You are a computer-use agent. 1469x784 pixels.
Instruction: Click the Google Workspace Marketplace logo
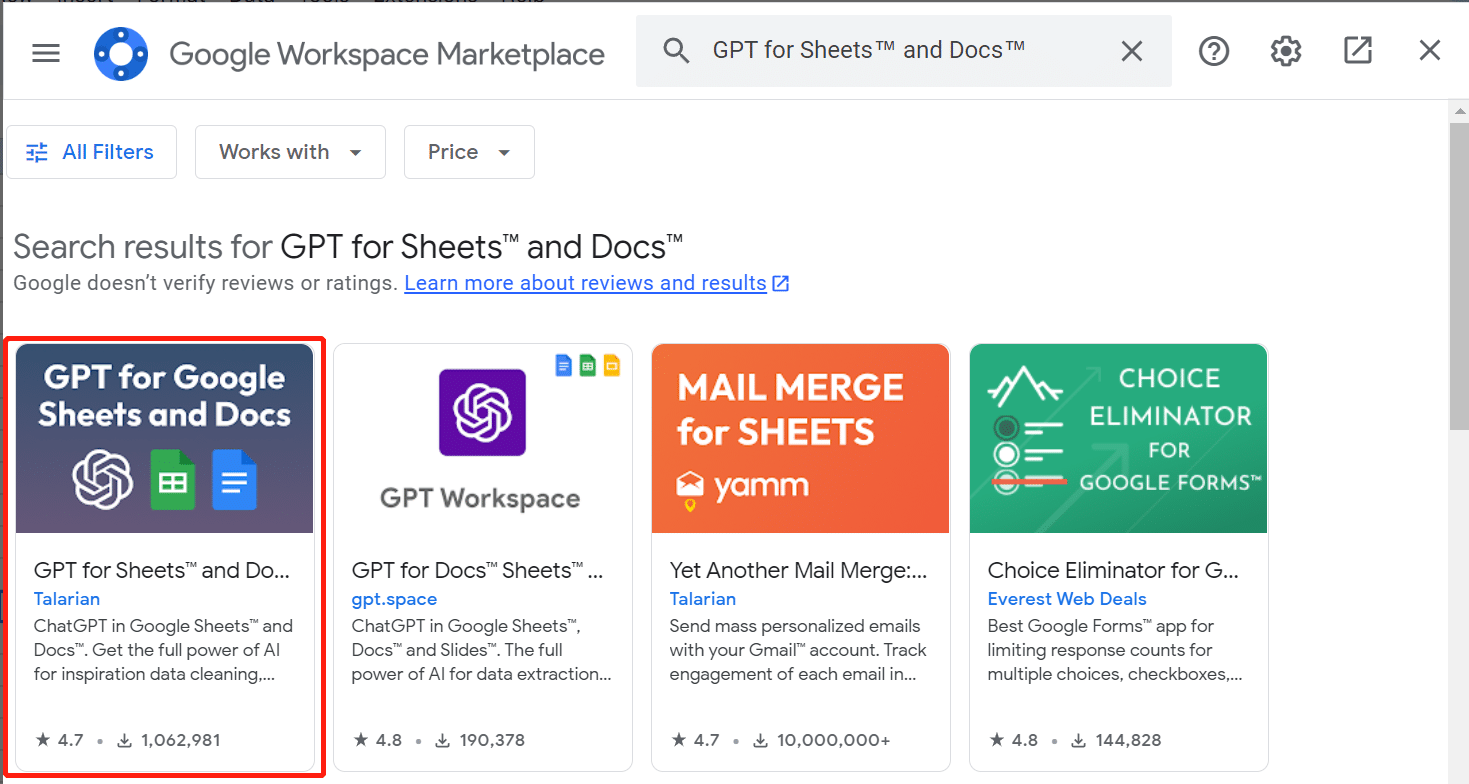pyautogui.click(x=121, y=53)
